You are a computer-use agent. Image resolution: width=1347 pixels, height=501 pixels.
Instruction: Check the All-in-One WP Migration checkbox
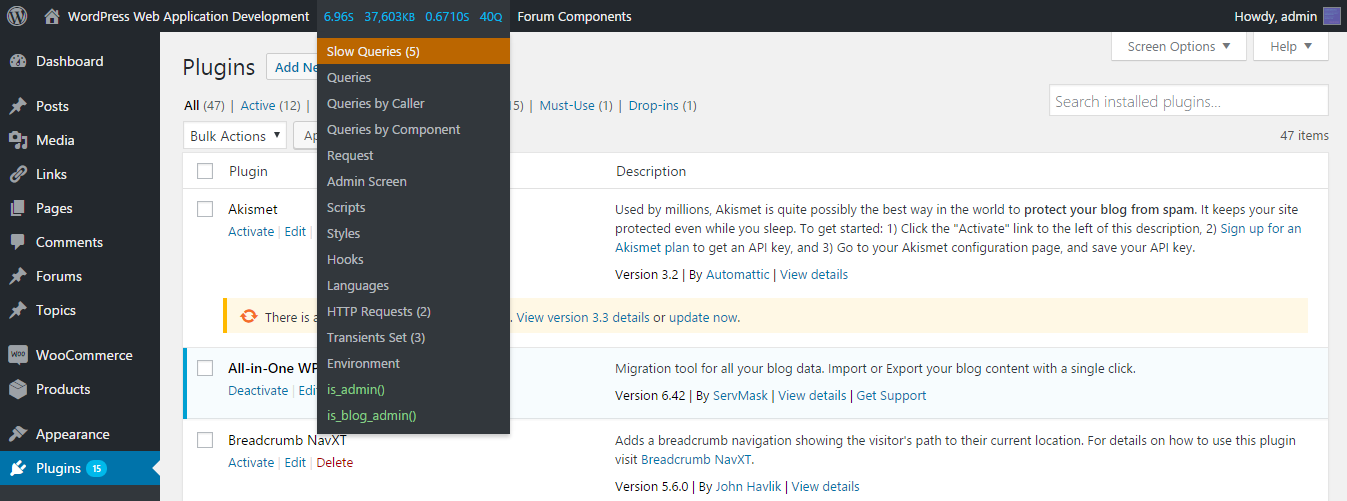205,368
